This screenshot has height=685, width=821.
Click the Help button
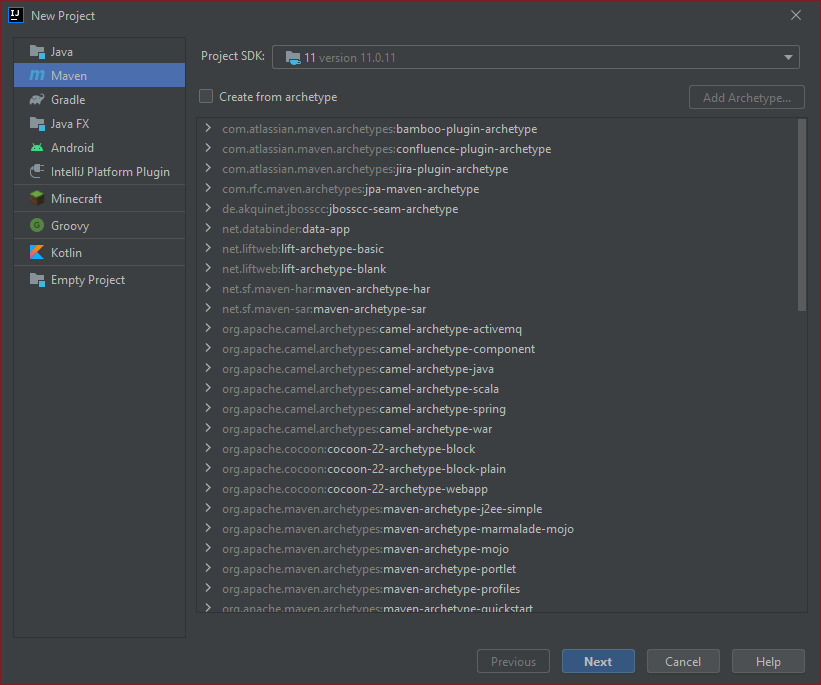[768, 661]
